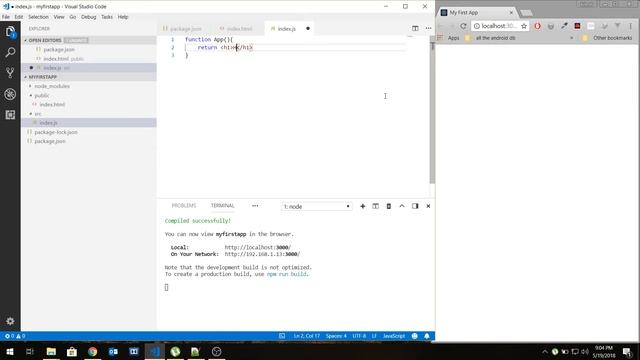
Task: Open Source Control view in activity bar
Action: 10,73
